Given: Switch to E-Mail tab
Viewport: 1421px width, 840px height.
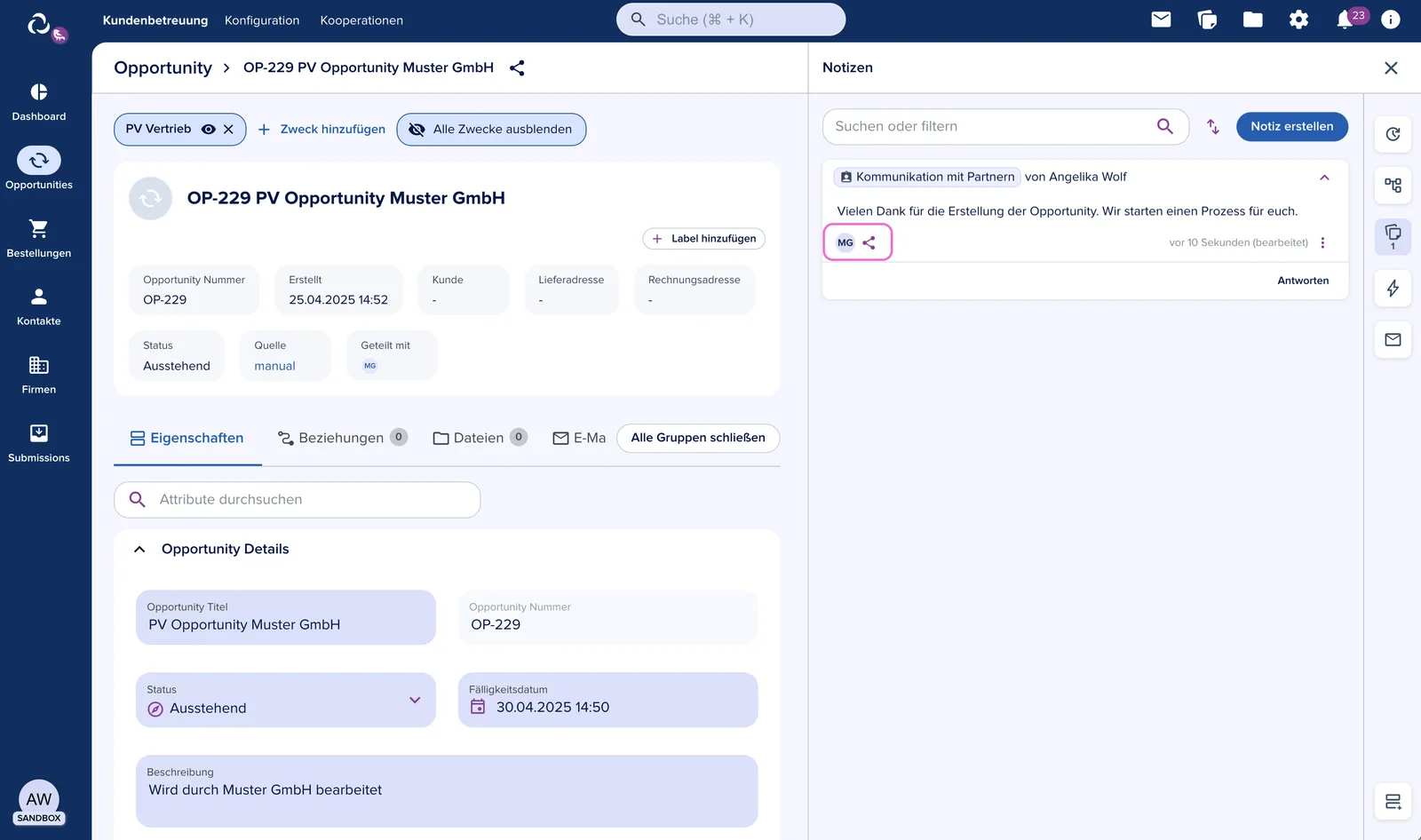Looking at the screenshot, I should (x=579, y=438).
